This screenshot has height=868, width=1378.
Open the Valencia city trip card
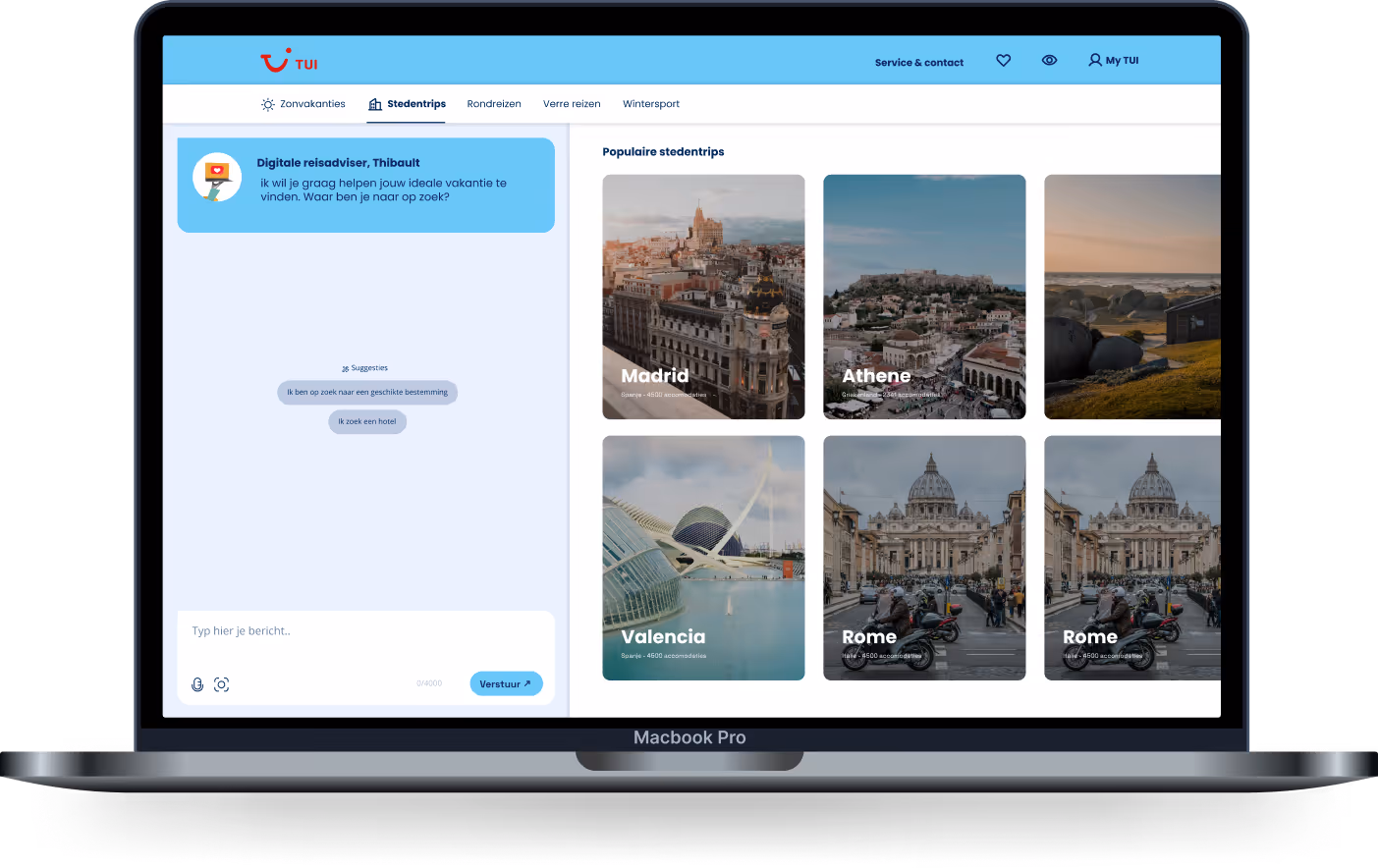(703, 558)
